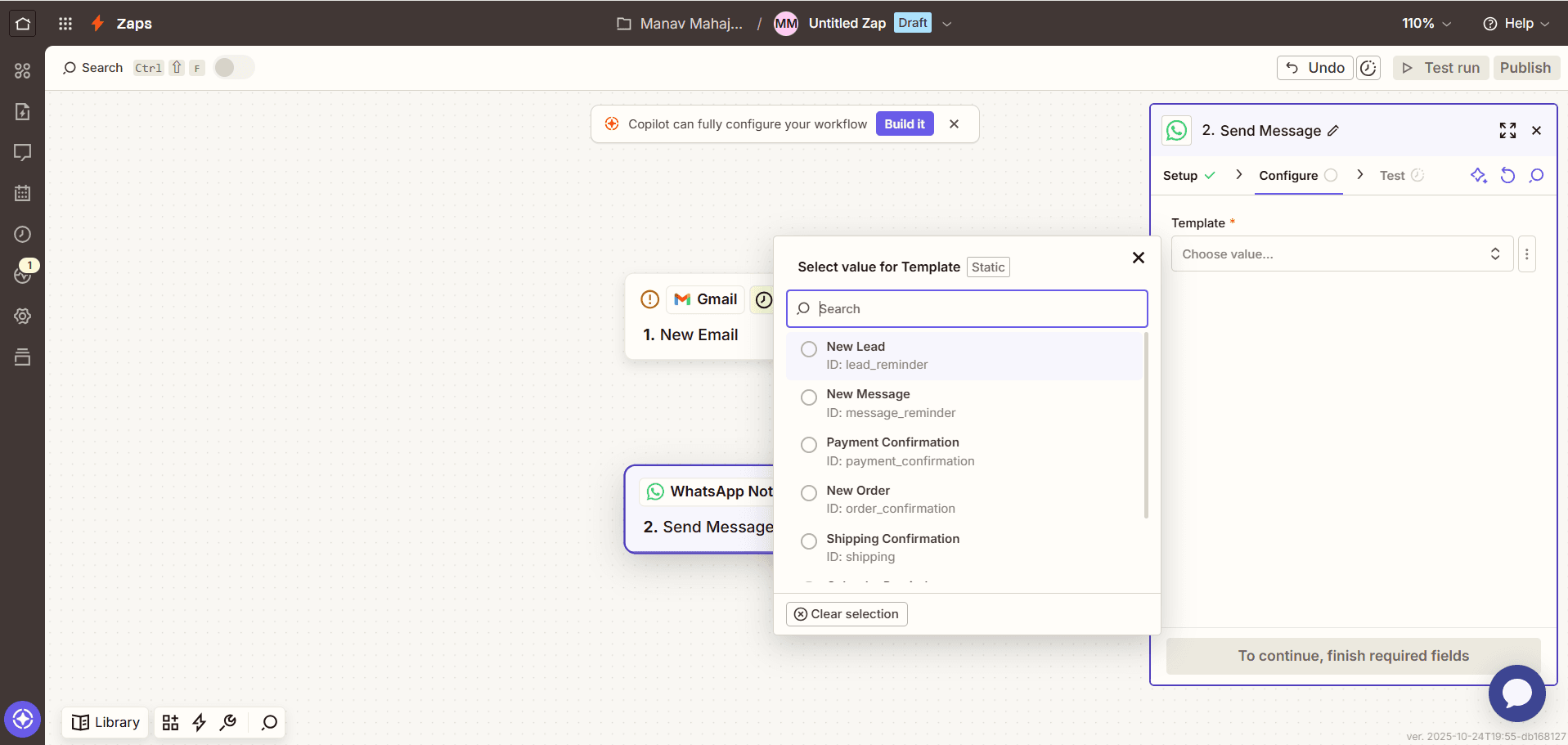Click the template Search input field

pos(973,309)
